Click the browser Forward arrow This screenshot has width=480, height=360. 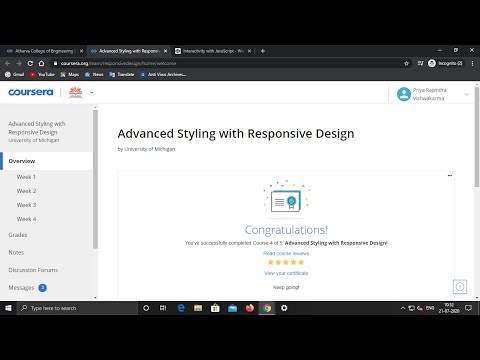(19, 63)
